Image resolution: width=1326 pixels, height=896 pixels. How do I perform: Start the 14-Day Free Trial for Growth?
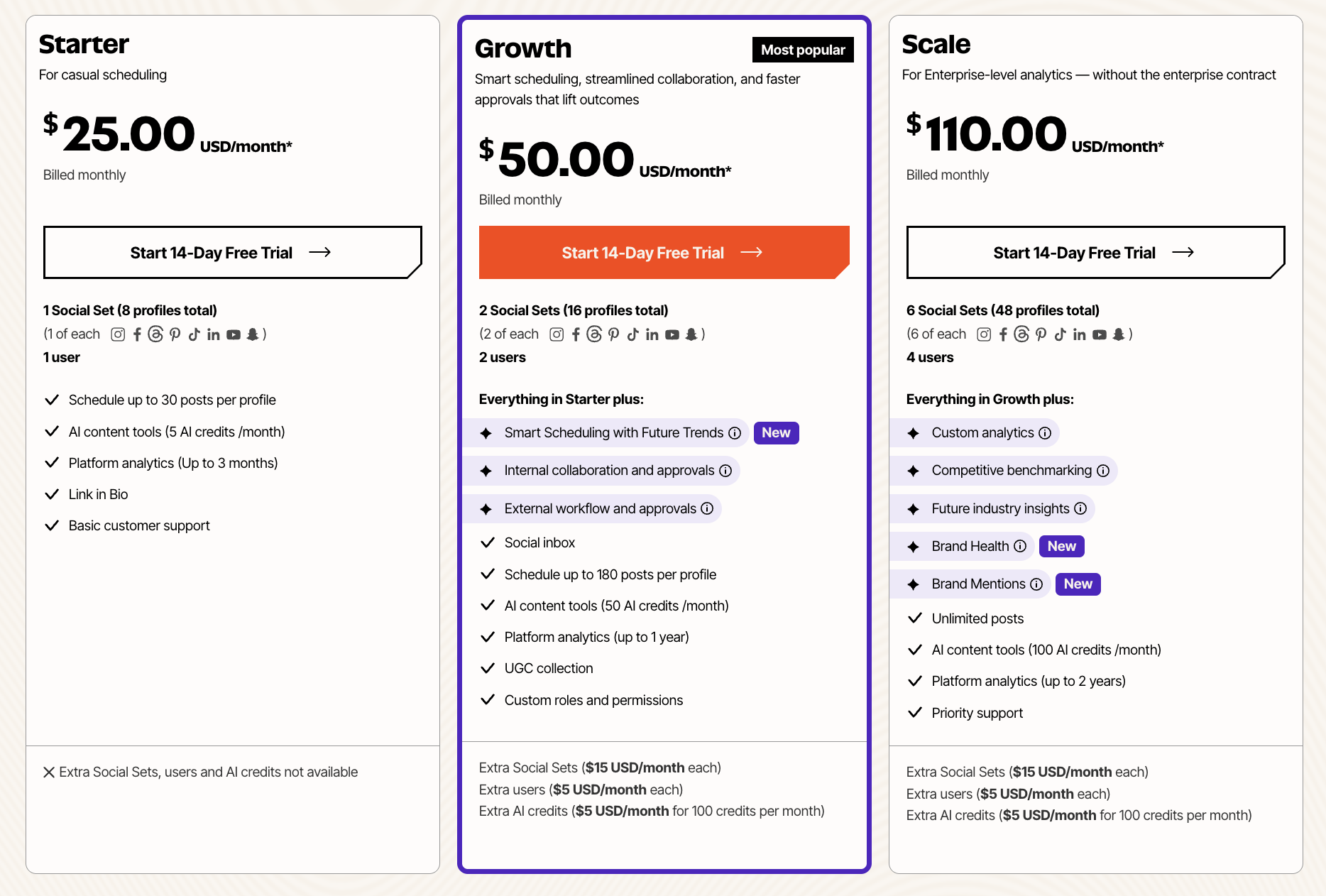tap(663, 252)
